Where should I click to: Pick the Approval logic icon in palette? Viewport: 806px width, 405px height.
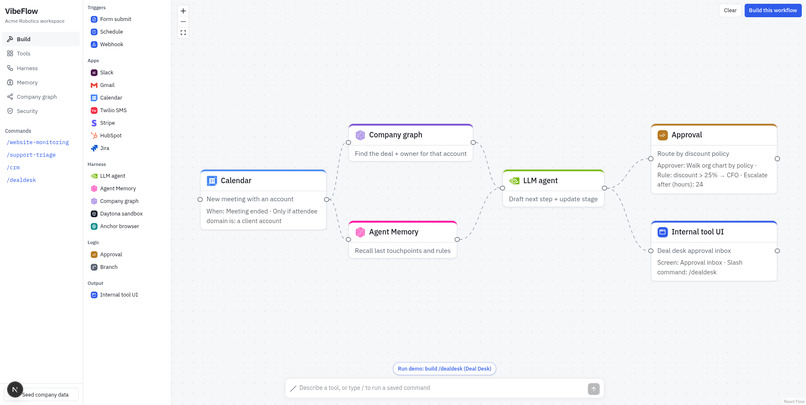point(94,254)
